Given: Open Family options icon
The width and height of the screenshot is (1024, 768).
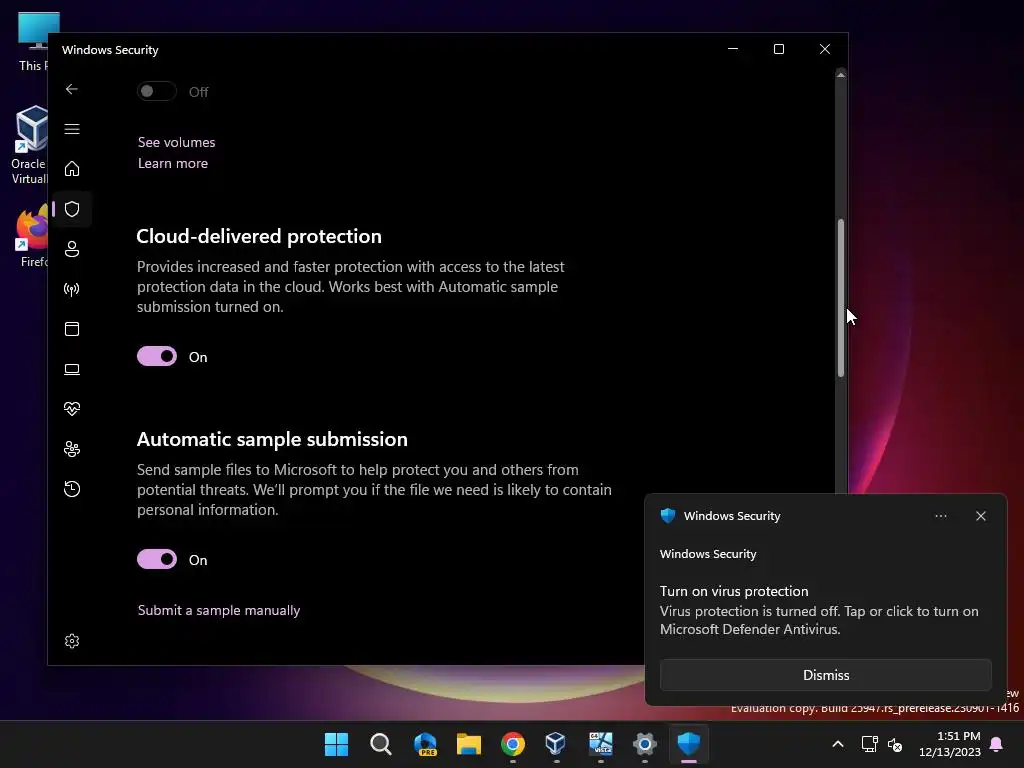Looking at the screenshot, I should click(72, 449).
